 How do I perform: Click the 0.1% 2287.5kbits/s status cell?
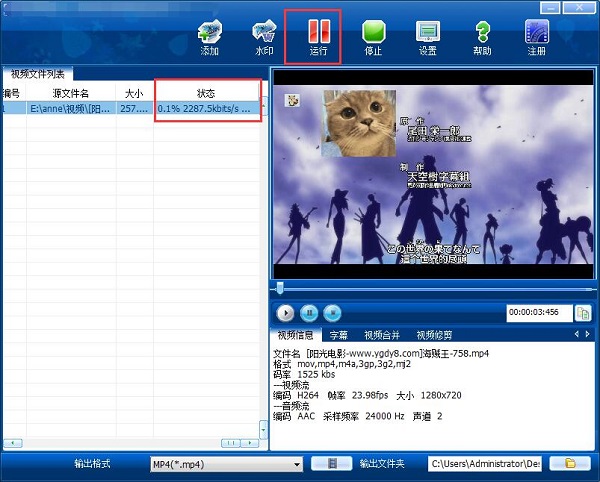(206, 109)
